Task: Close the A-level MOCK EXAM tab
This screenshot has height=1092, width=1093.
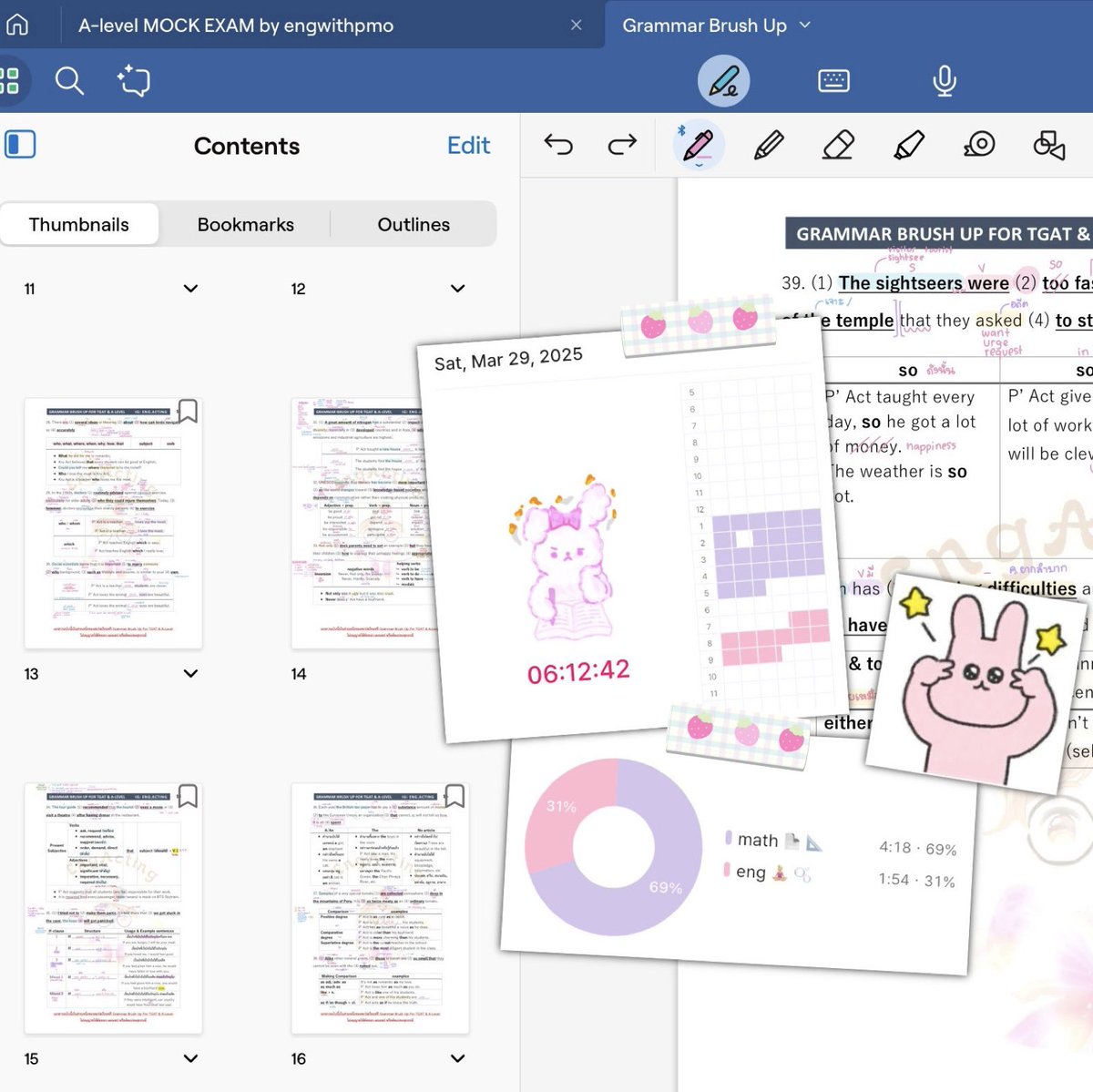Action: (576, 26)
